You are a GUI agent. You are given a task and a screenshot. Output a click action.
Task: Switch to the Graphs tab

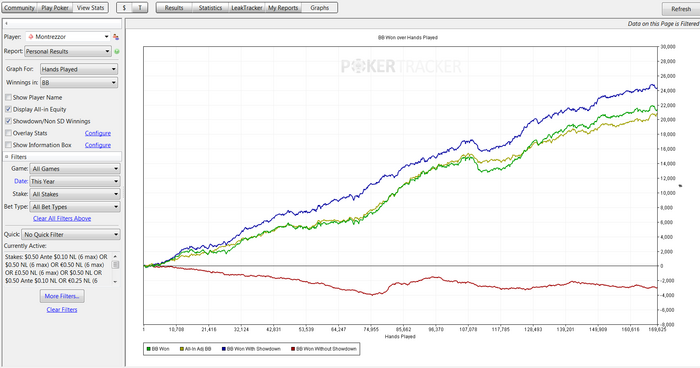click(x=320, y=8)
